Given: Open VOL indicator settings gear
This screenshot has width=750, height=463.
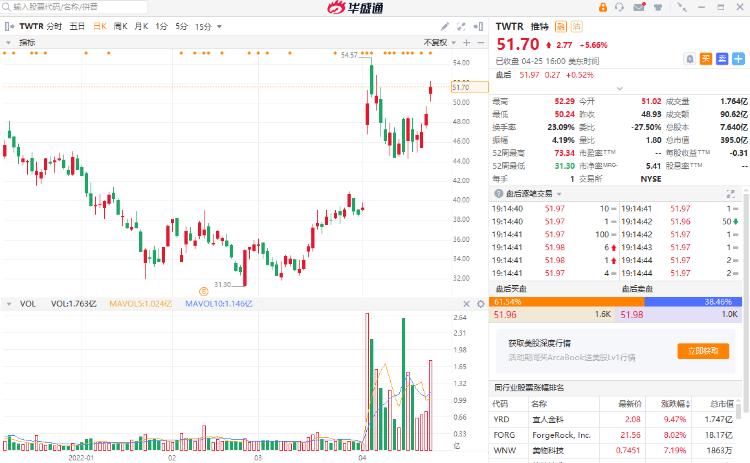Looking at the screenshot, I should (481, 304).
